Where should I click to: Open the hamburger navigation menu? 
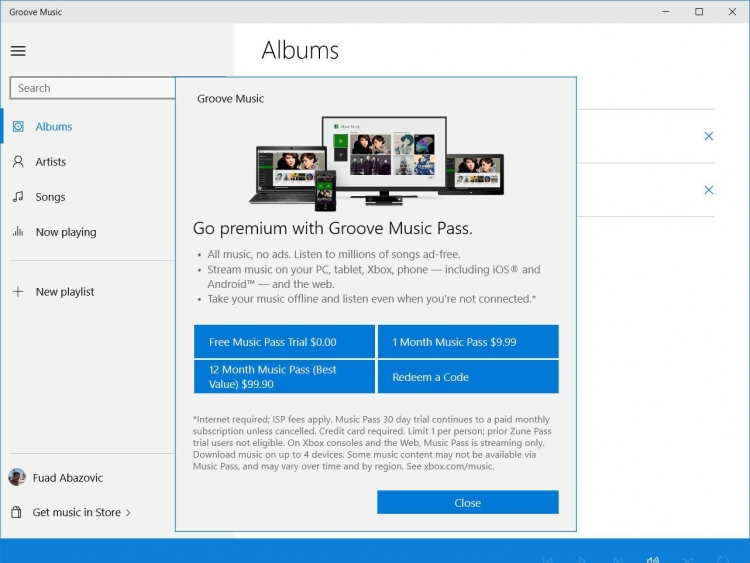(18, 51)
